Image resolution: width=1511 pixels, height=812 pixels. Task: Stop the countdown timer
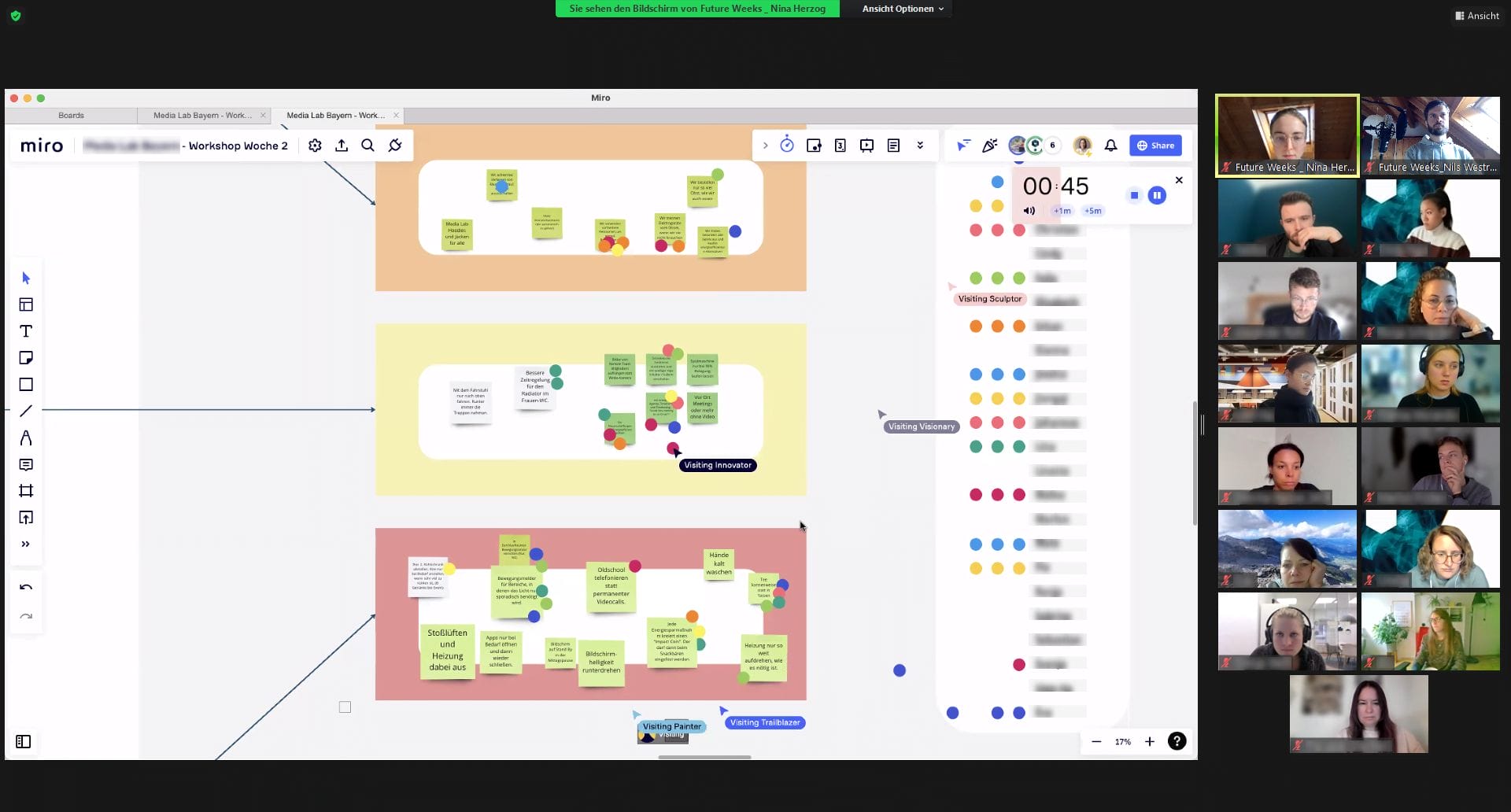tap(1134, 195)
